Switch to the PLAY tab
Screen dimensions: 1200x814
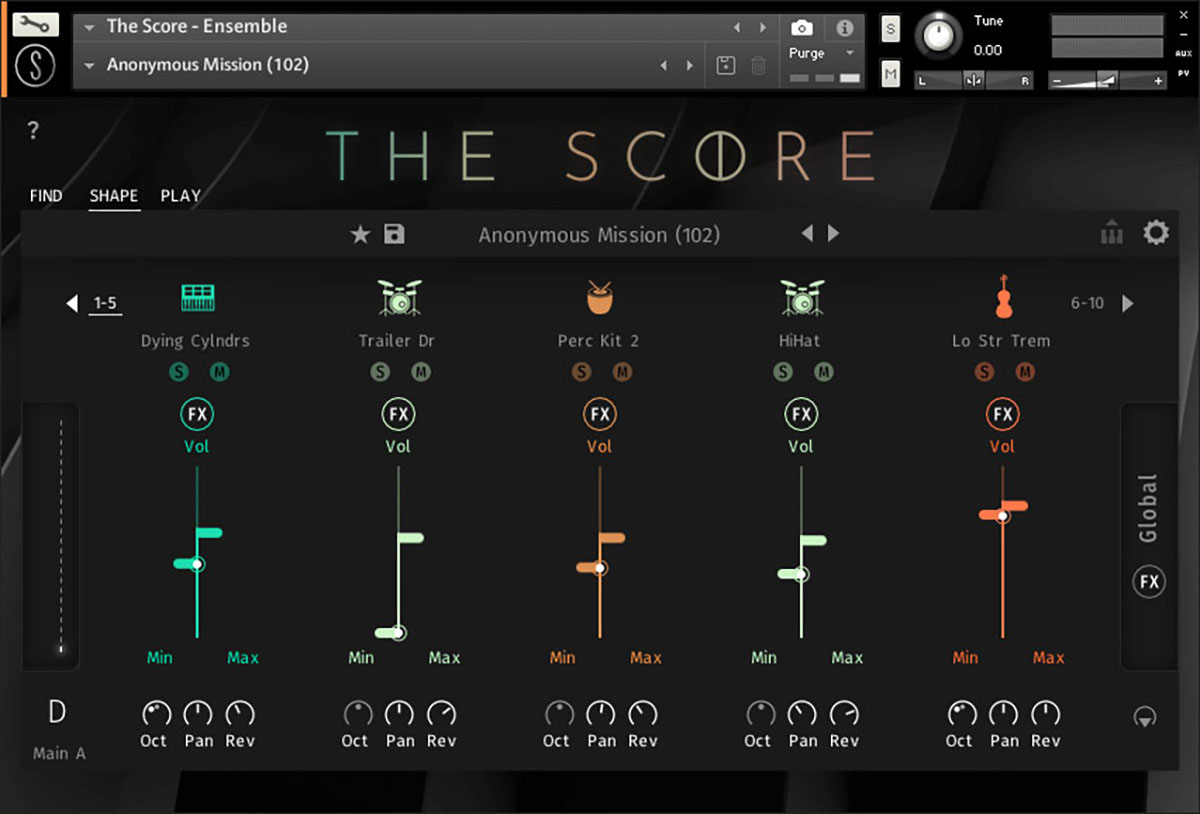pos(181,196)
